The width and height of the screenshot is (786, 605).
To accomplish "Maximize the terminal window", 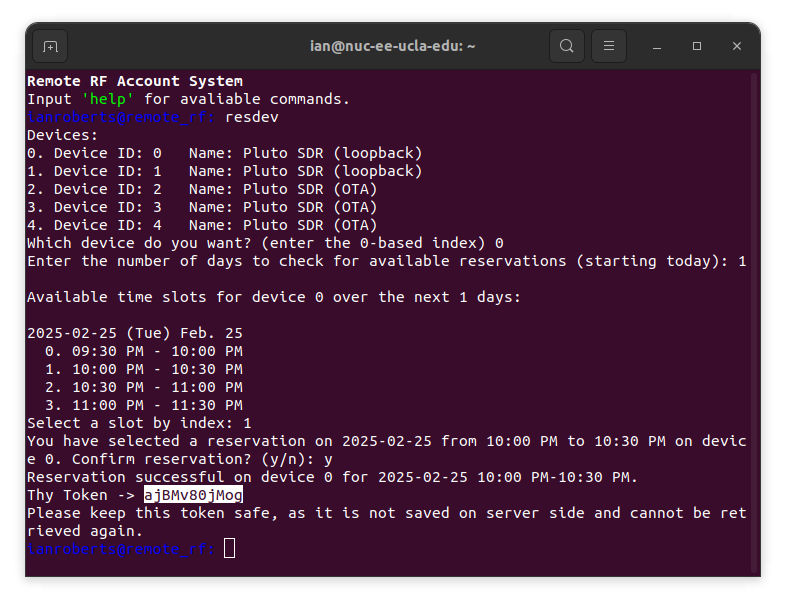I will pyautogui.click(x=697, y=46).
